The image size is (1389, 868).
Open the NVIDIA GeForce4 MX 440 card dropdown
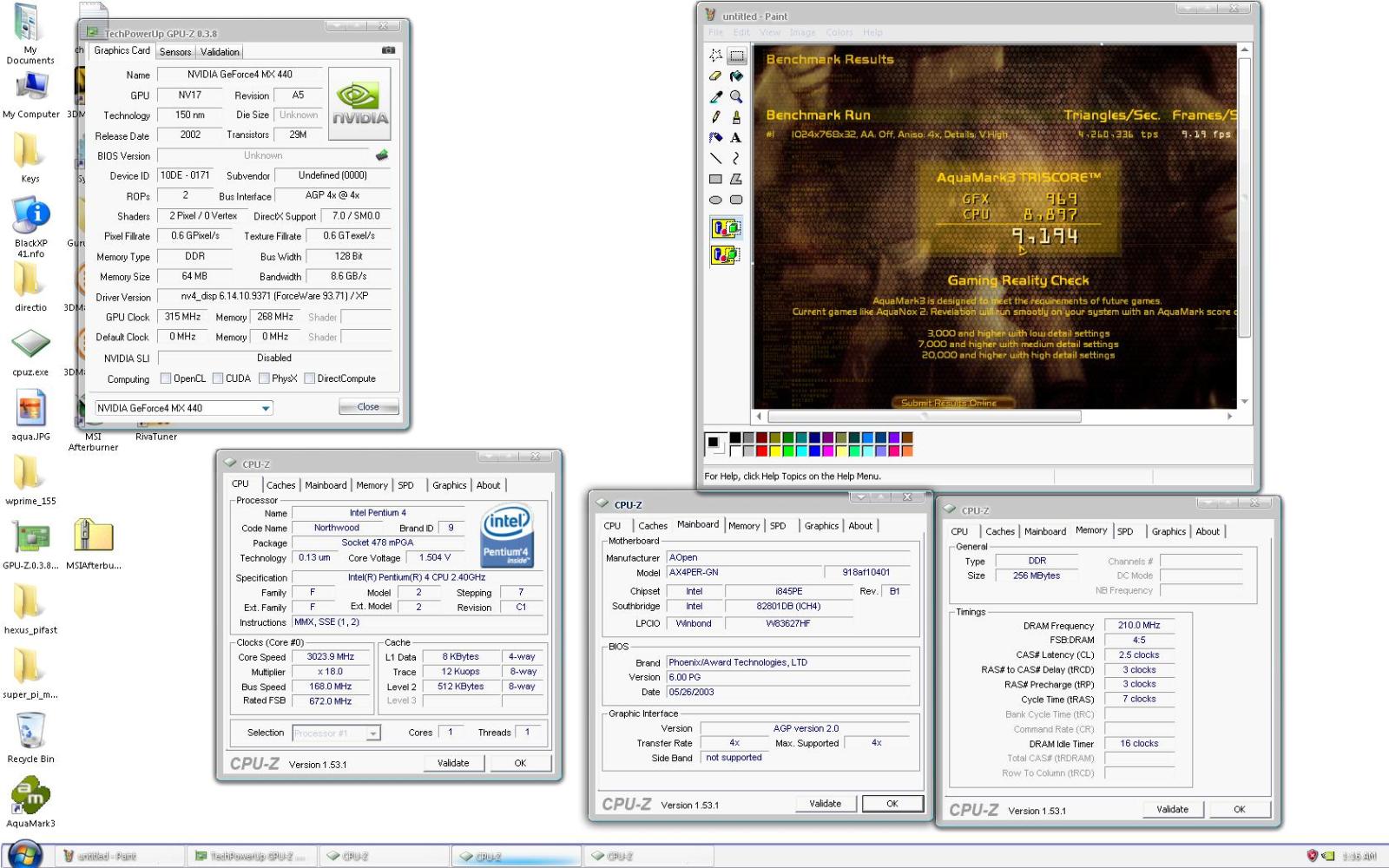[x=266, y=408]
